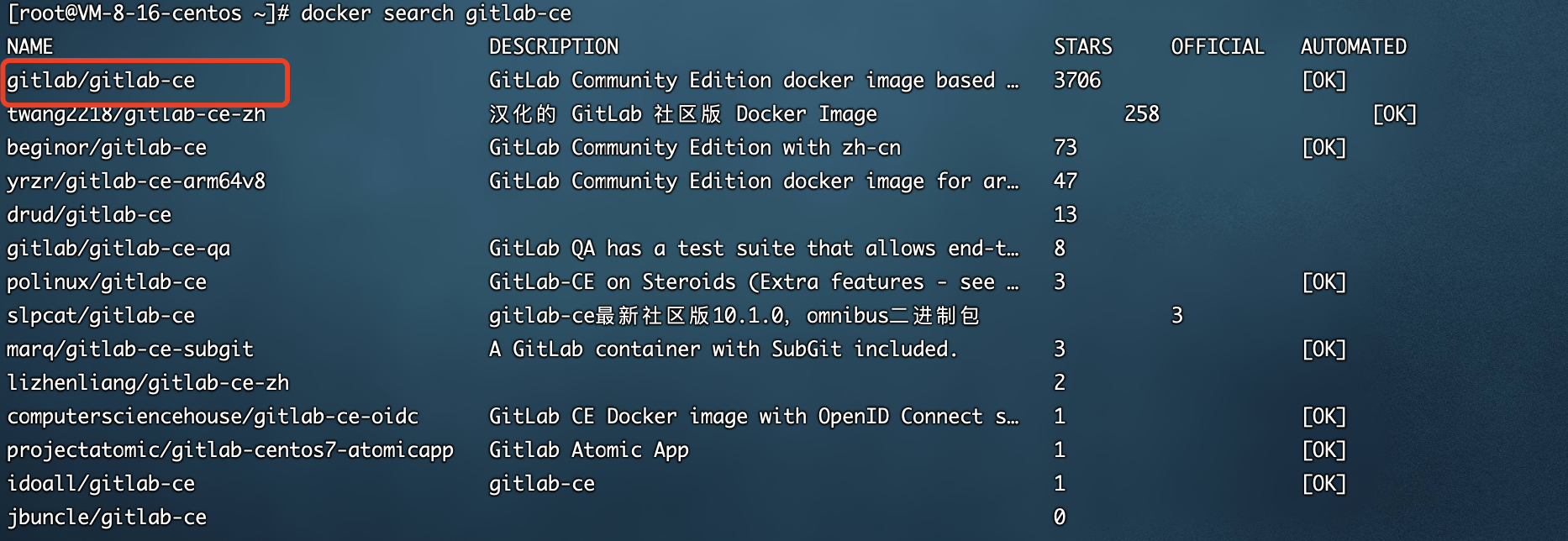Click lizhenliang/gitlab-ce-zh in the results
This screenshot has height=541, width=1568.
[x=148, y=383]
